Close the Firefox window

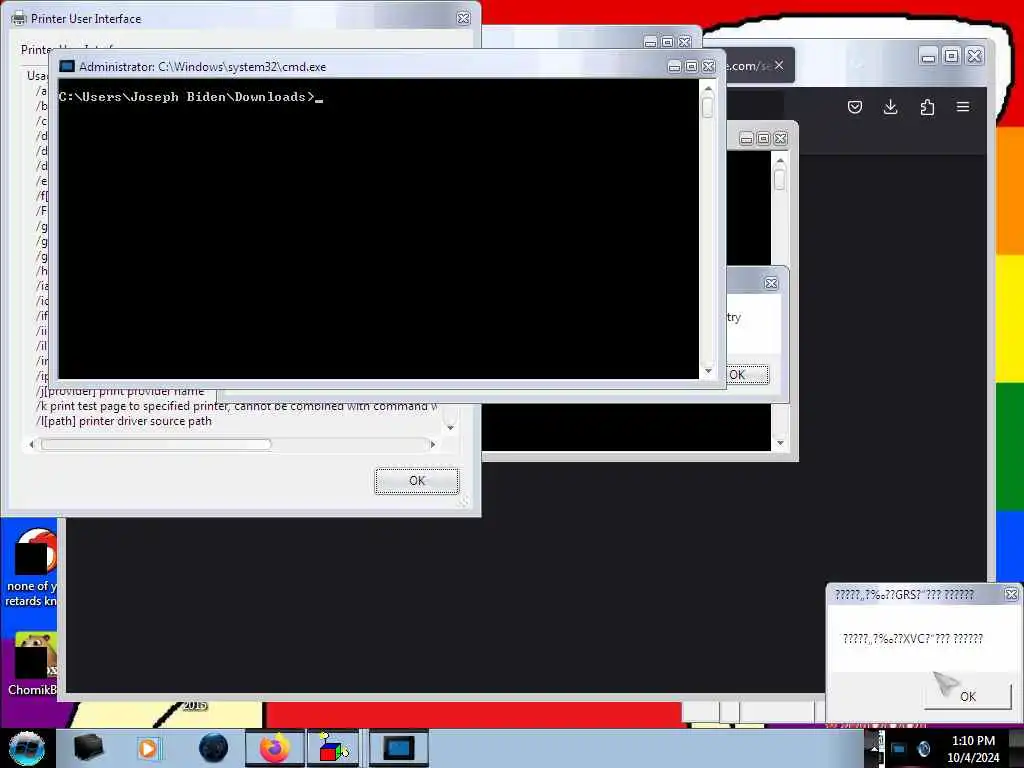974,57
